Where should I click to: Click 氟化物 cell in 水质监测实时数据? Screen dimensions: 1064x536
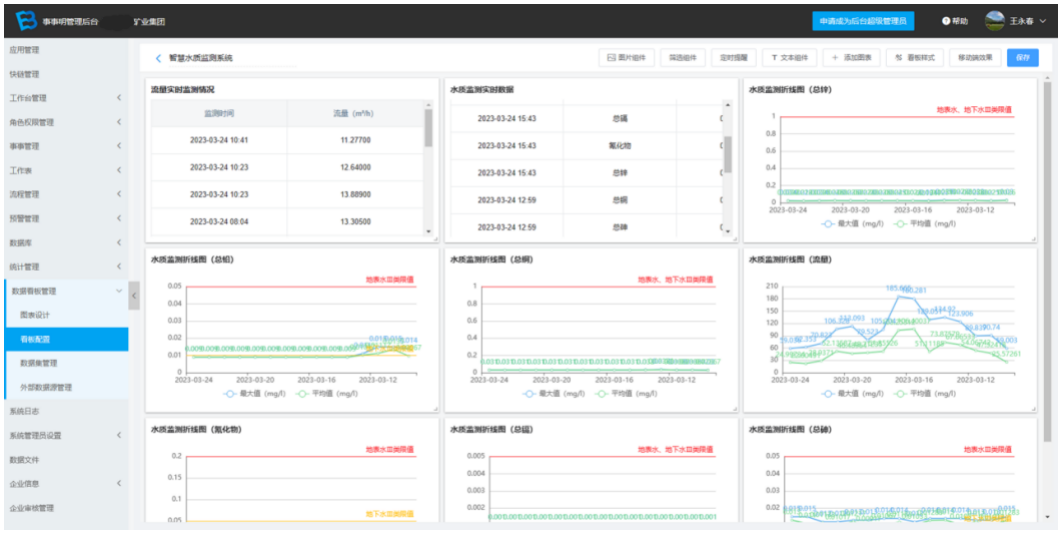(x=620, y=146)
